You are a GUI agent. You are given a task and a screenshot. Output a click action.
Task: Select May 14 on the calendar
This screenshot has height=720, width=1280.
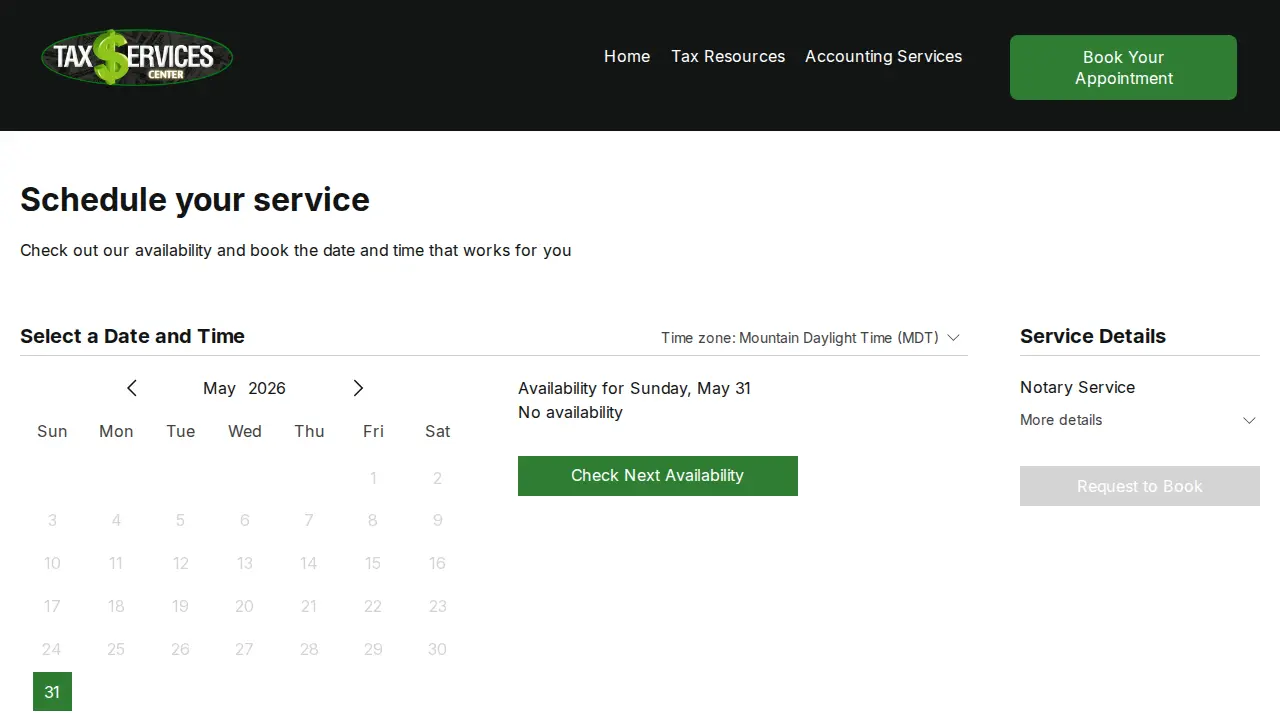(x=309, y=563)
